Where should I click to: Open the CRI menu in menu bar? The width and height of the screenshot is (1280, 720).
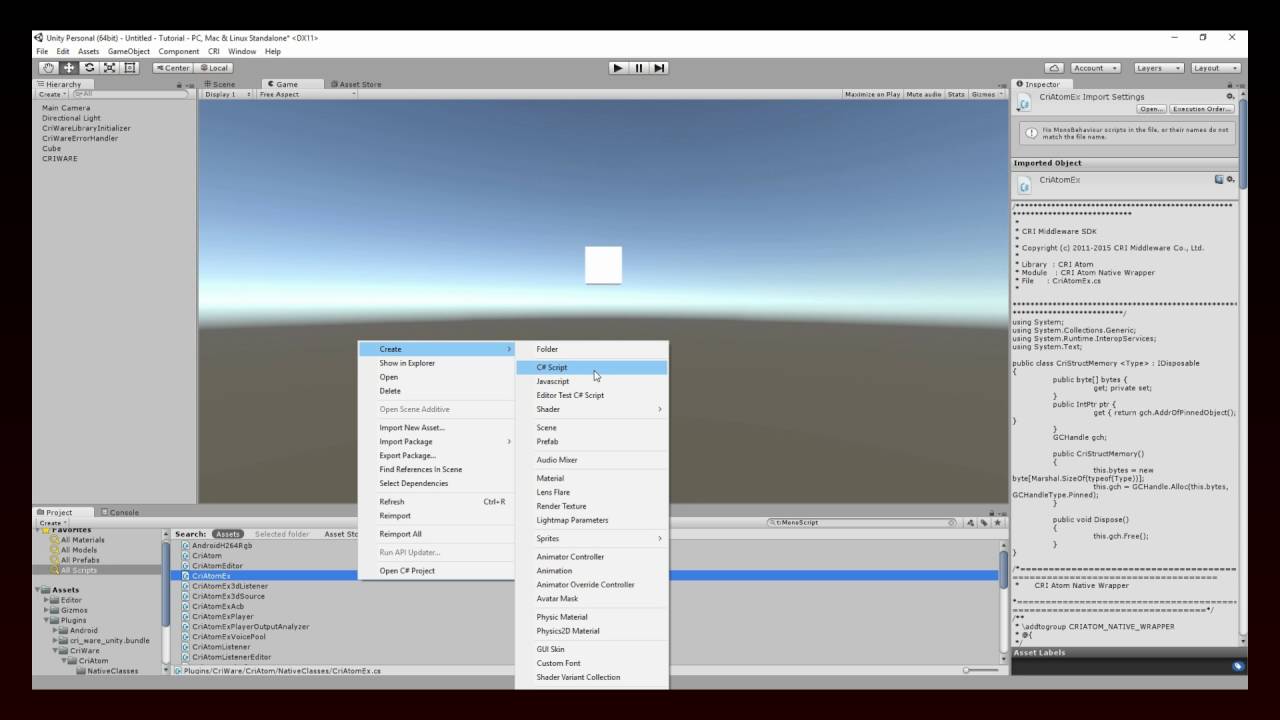(214, 51)
